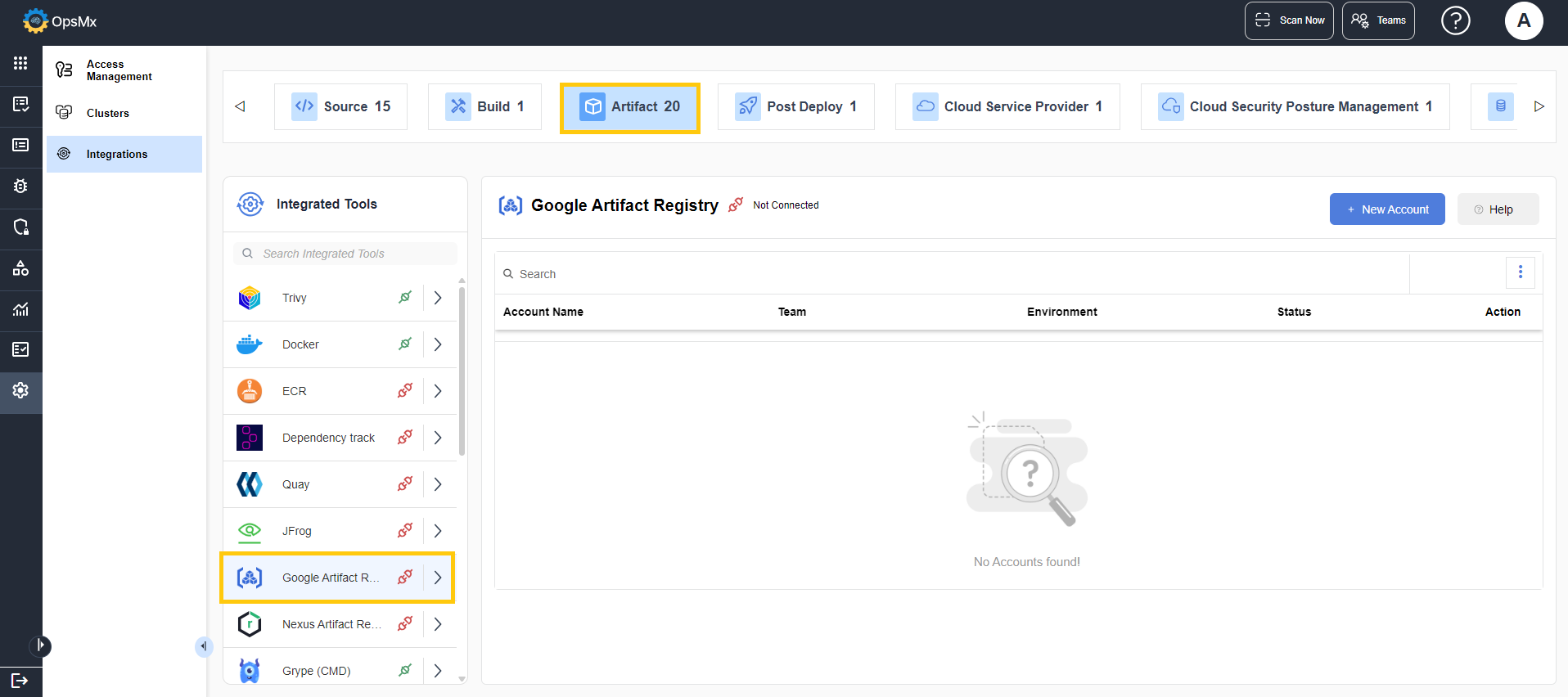The width and height of the screenshot is (1568, 697).
Task: Open the Teams panel
Action: coord(1378,20)
